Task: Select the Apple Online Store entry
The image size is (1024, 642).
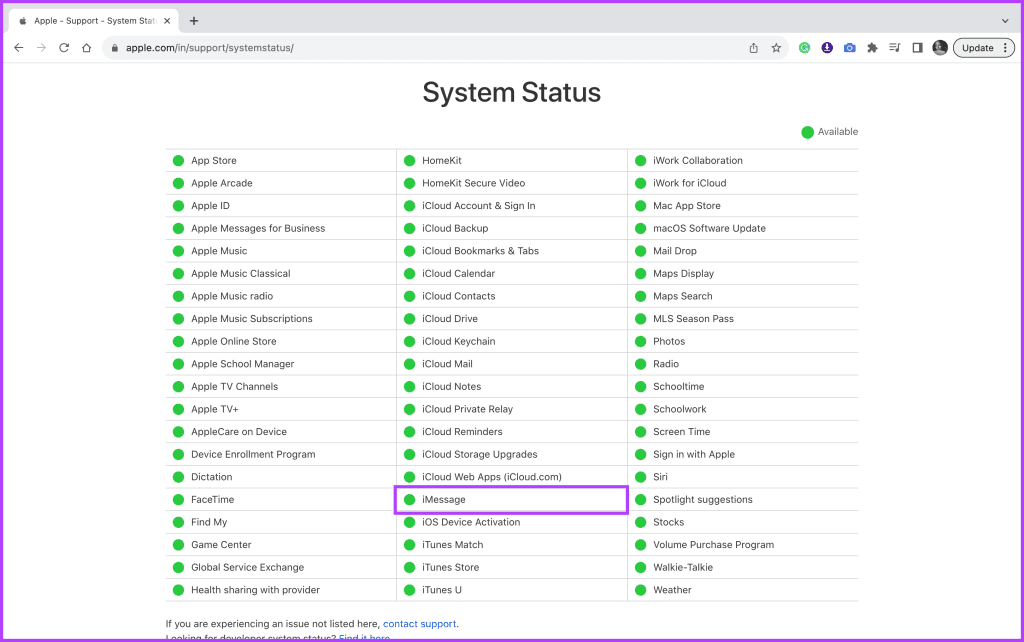Action: pyautogui.click(x=233, y=342)
